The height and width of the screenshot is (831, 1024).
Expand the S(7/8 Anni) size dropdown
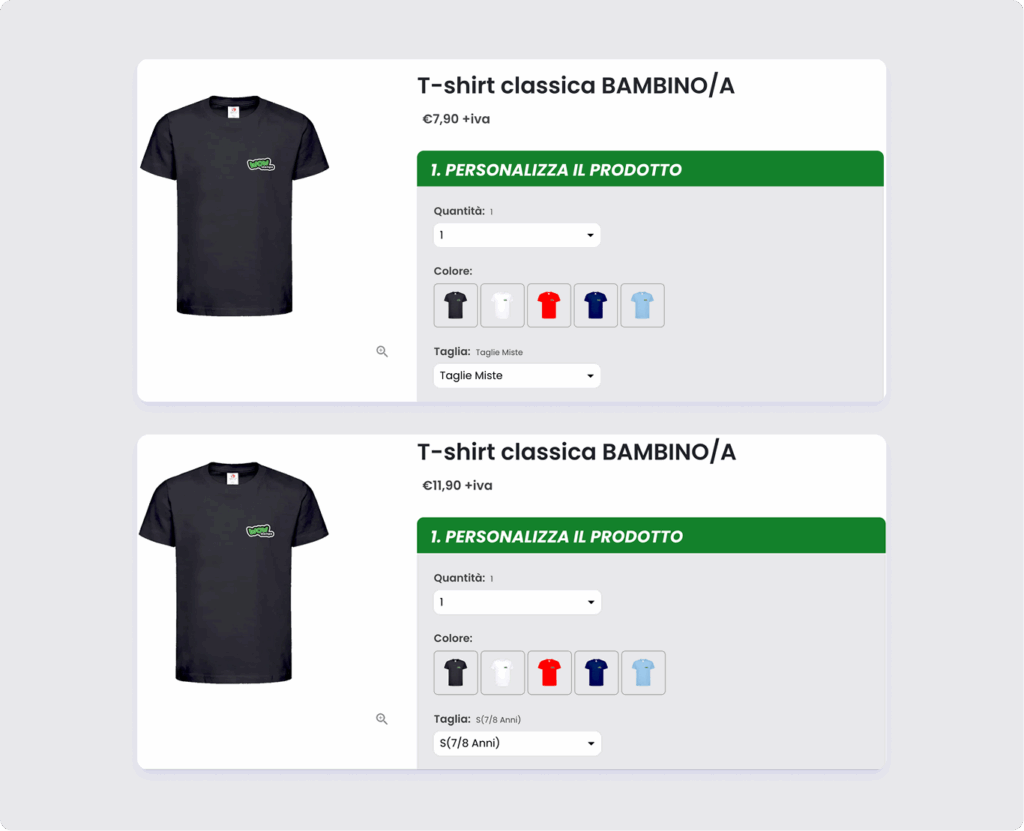point(517,743)
